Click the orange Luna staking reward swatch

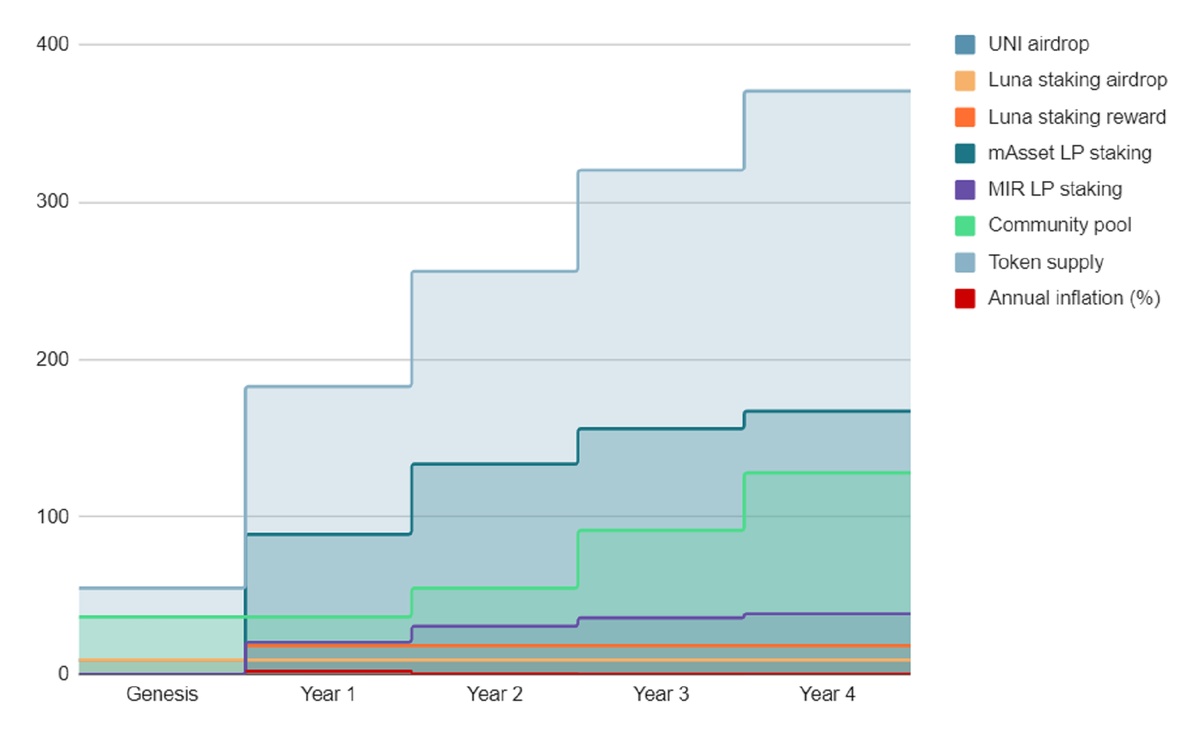point(965,118)
